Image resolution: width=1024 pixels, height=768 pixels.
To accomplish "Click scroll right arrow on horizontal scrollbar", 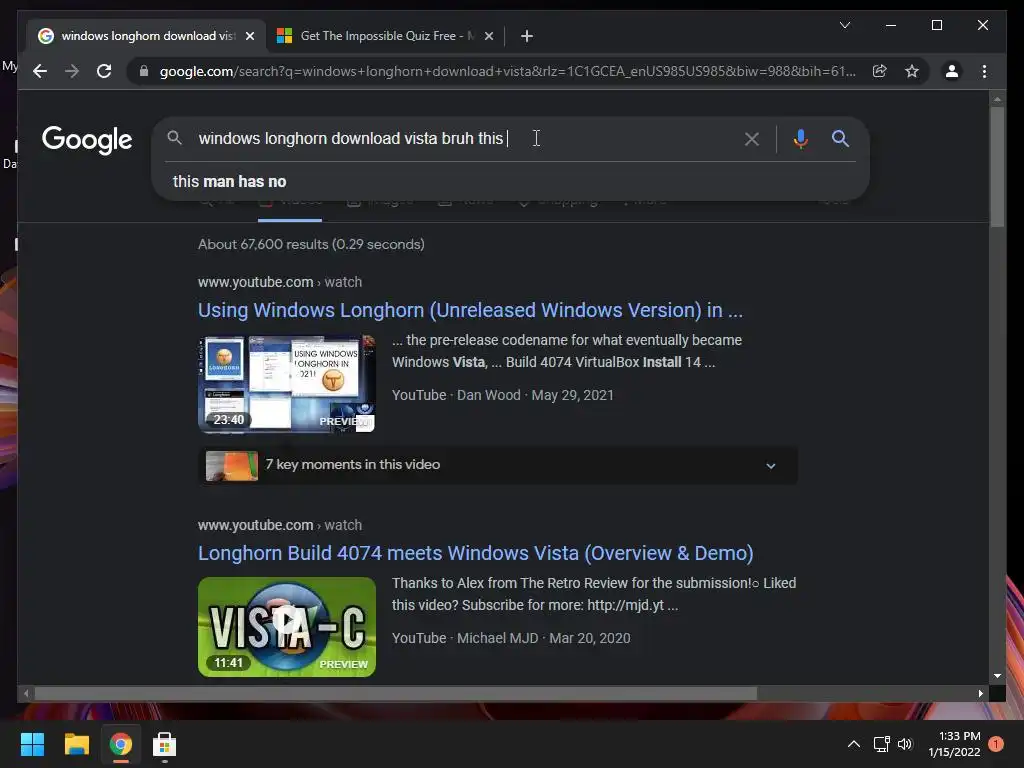I will 980,694.
